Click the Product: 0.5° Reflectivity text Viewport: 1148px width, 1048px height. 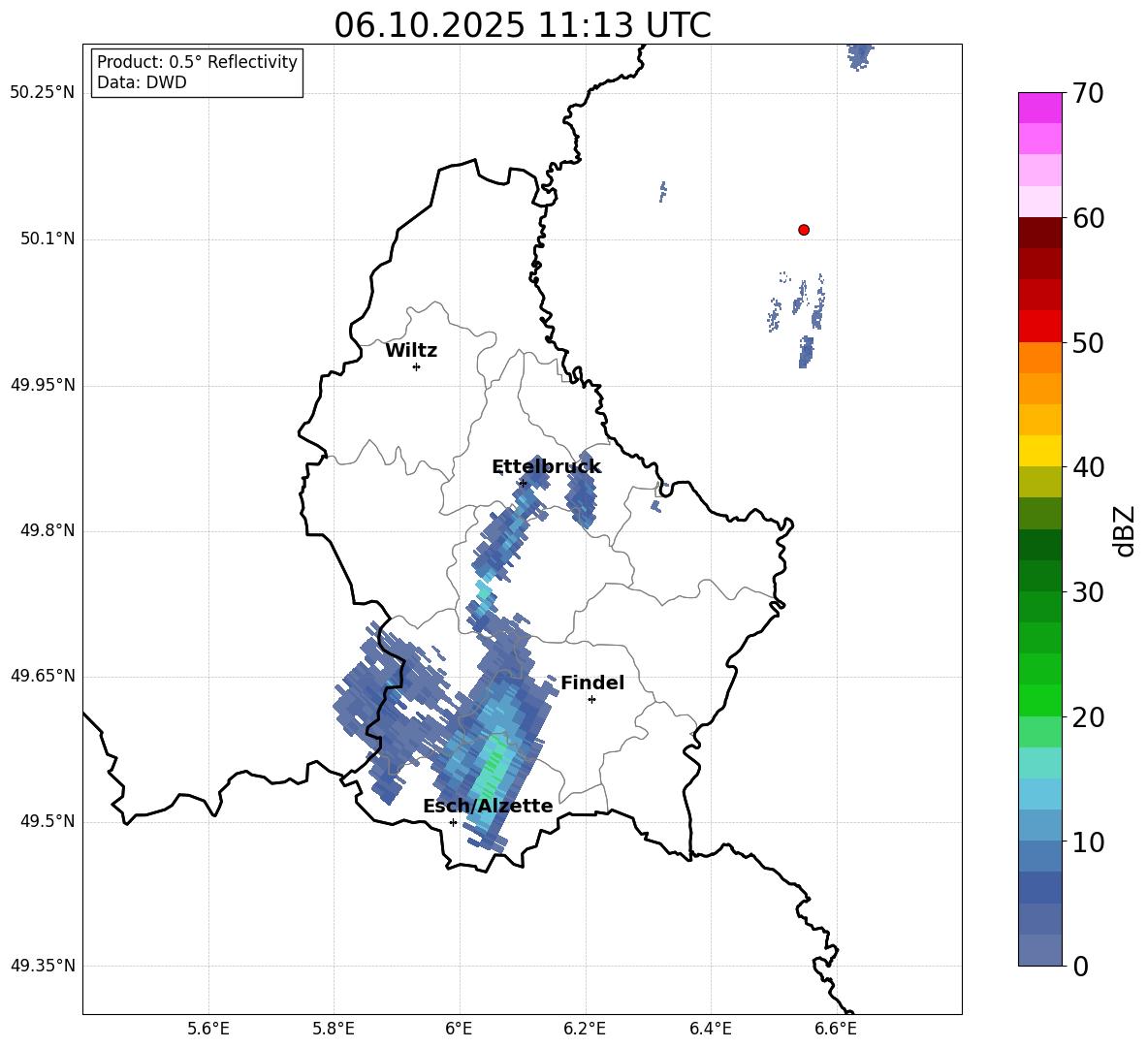(197, 62)
